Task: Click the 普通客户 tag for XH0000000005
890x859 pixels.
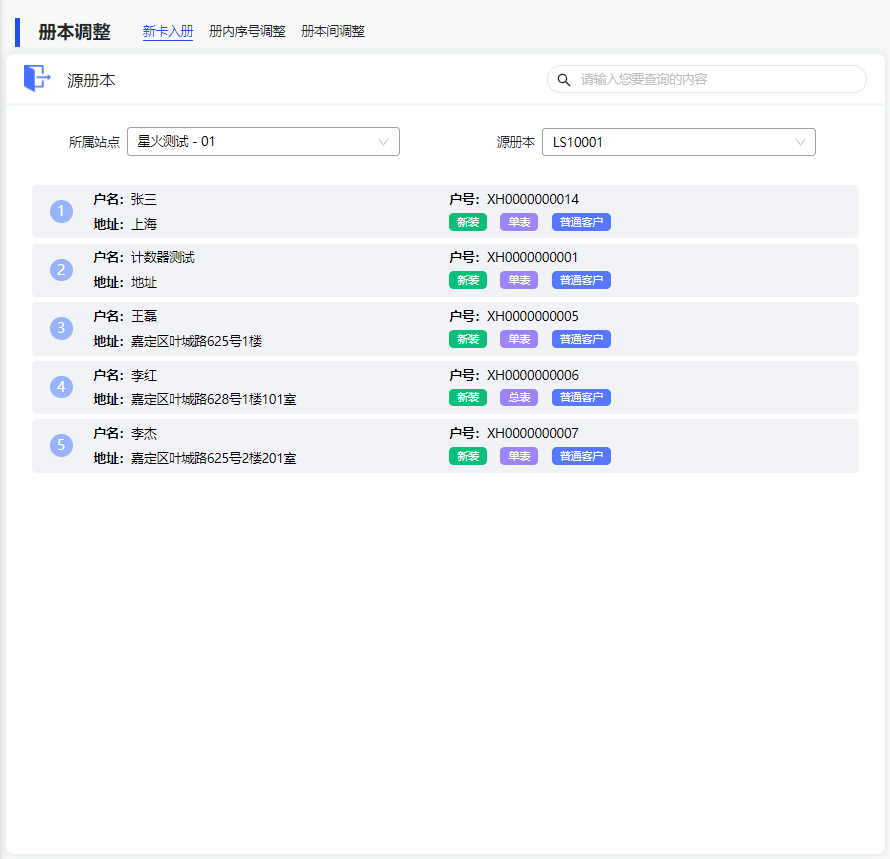Action: point(581,339)
